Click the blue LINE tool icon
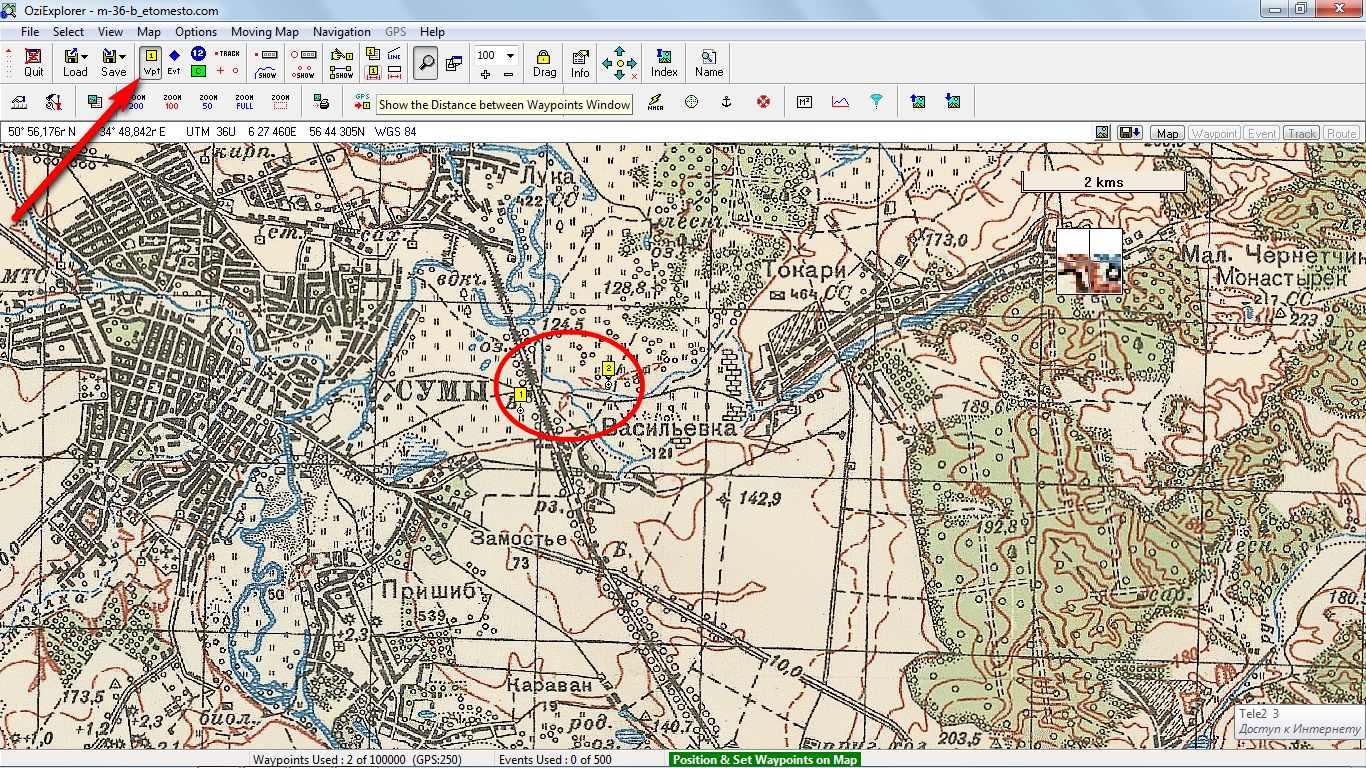The height and width of the screenshot is (768, 1366). pos(394,53)
